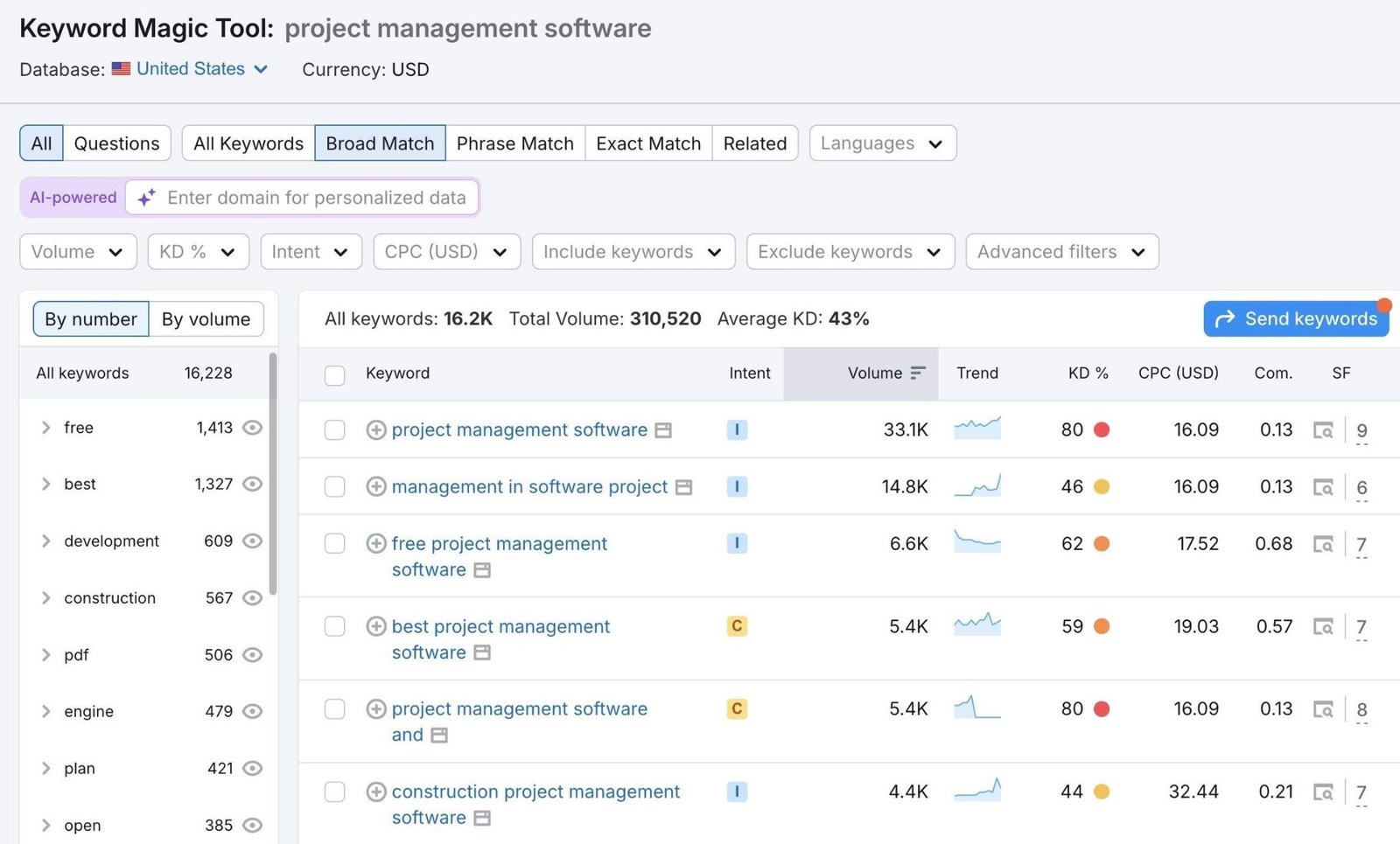Expand the 'development' keyword group
The width and height of the screenshot is (1400, 844).
(45, 541)
